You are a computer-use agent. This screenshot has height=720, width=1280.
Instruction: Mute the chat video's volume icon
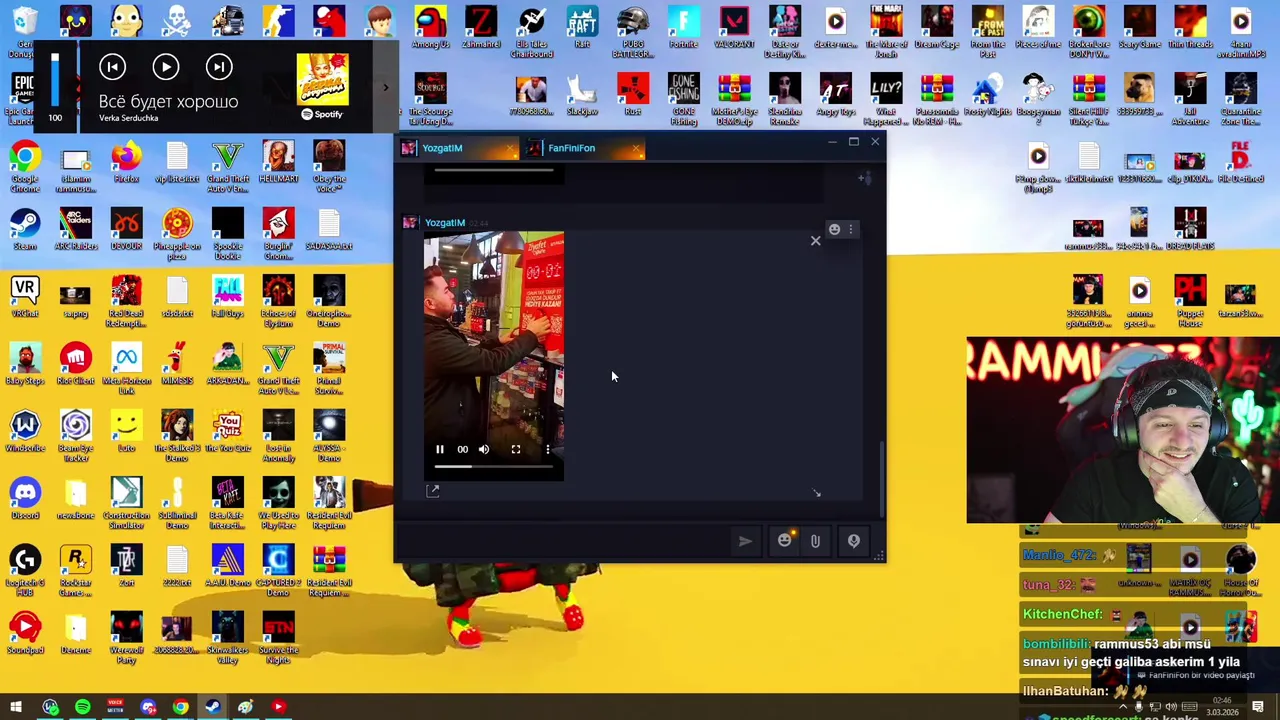point(484,450)
